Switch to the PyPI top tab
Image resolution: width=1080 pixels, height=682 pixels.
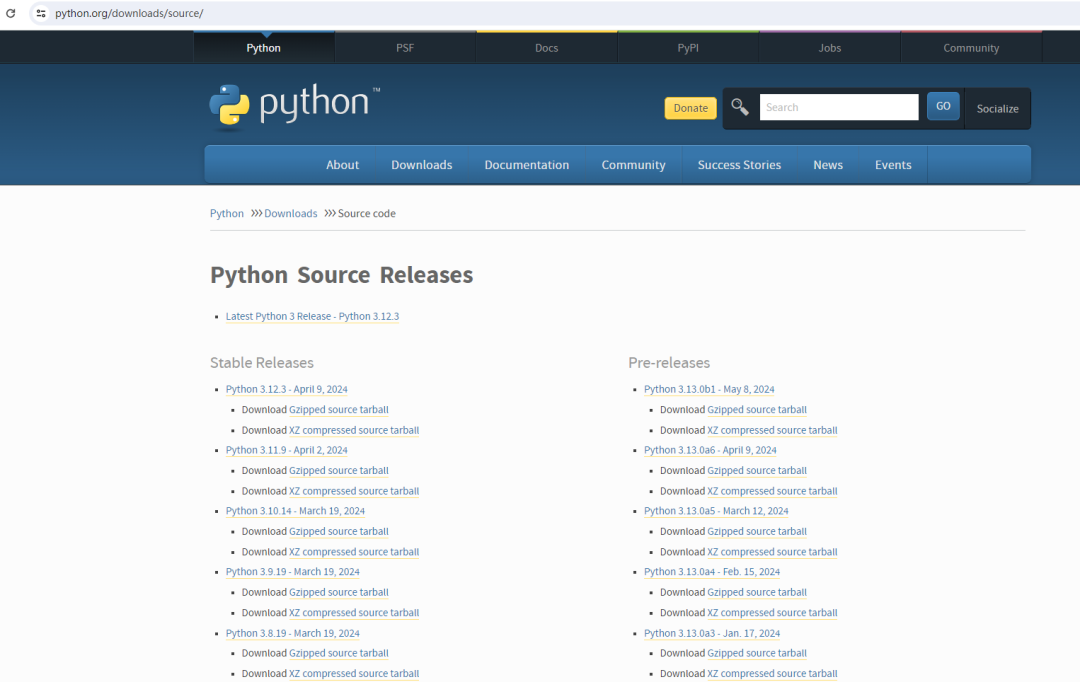(x=688, y=48)
